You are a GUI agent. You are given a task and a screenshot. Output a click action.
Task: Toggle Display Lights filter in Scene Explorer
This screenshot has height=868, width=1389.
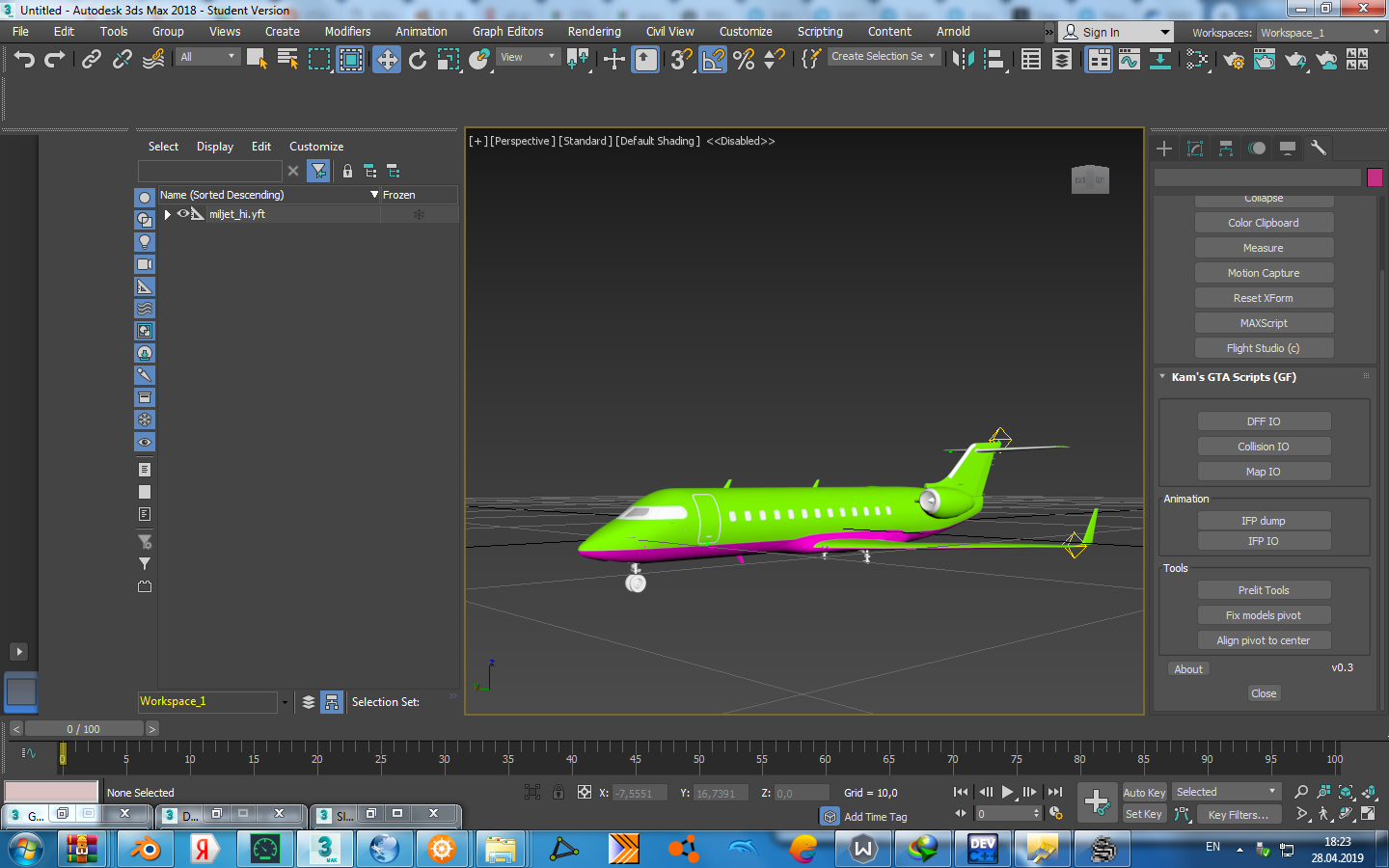pos(145,242)
